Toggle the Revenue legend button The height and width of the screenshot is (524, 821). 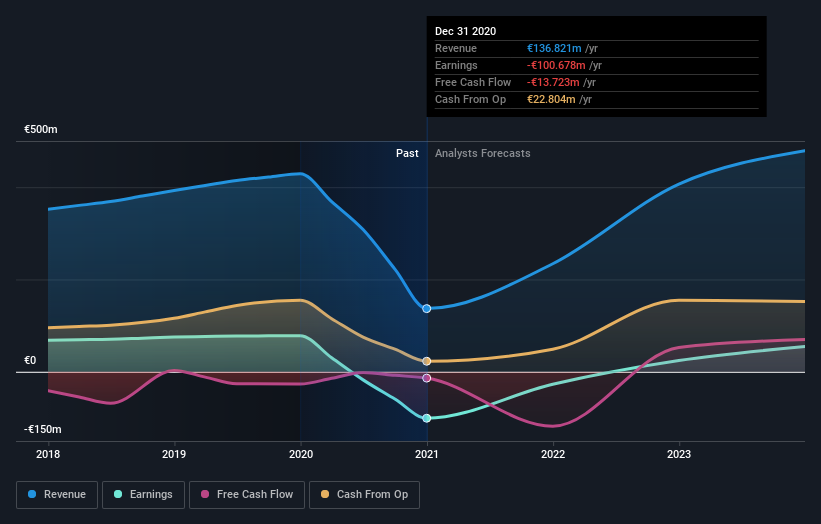57,495
